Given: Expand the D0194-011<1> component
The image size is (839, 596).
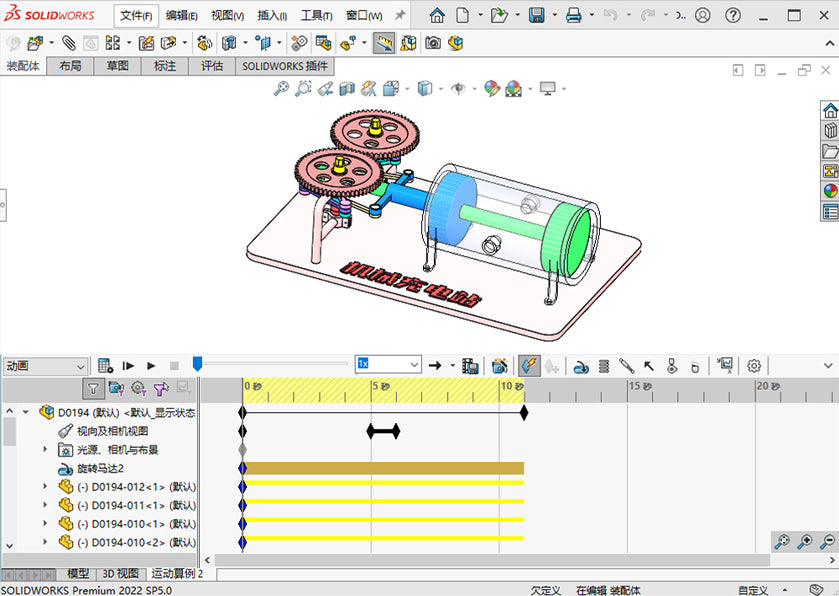Looking at the screenshot, I should (x=45, y=505).
